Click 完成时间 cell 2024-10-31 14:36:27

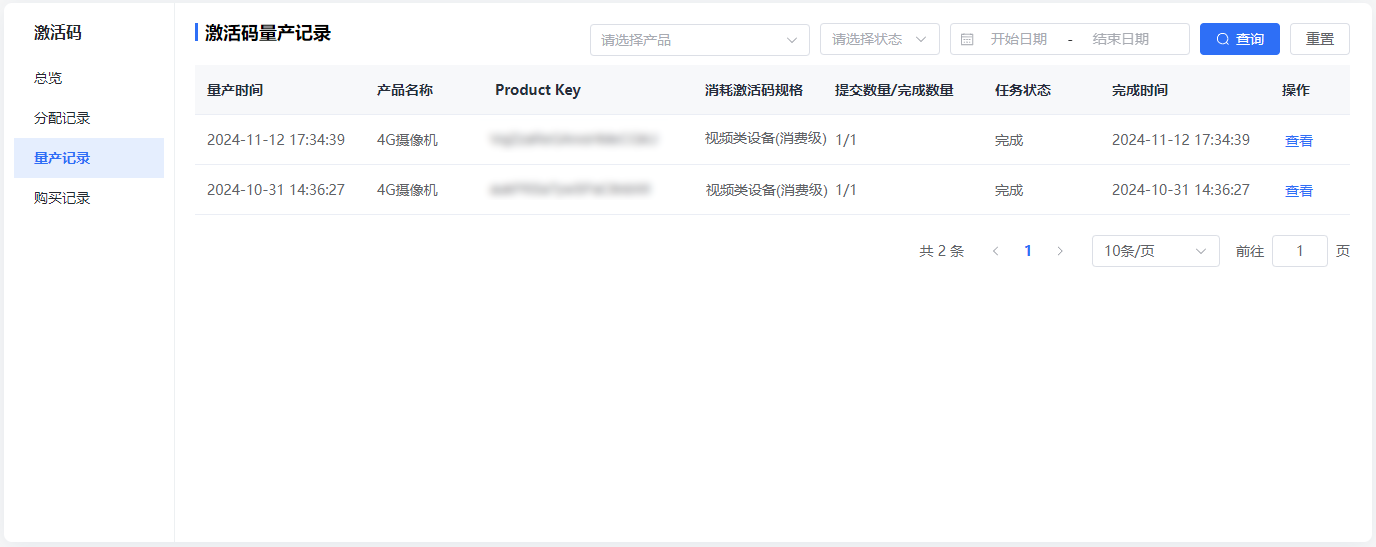click(1181, 190)
